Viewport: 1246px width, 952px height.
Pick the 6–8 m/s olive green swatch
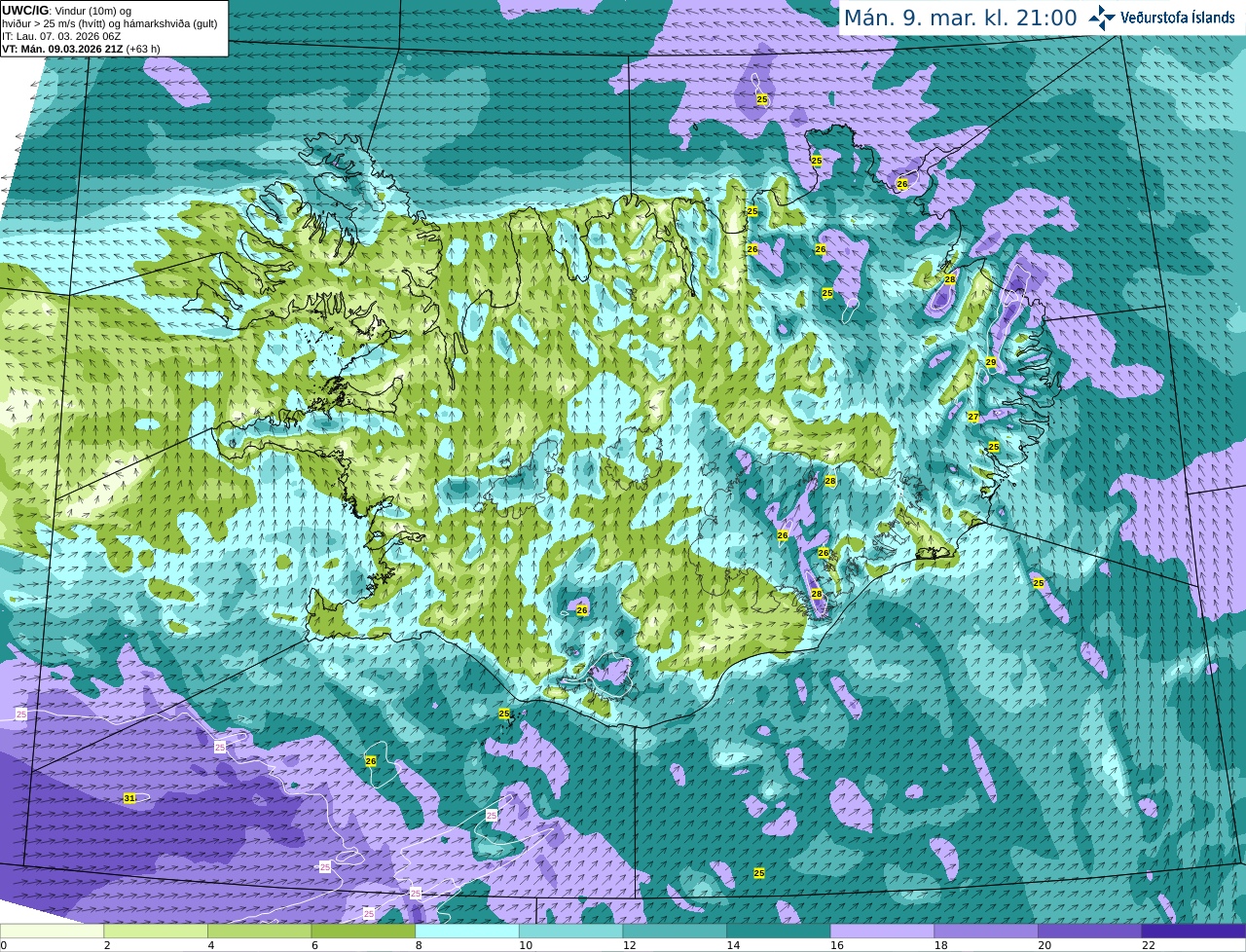(x=363, y=931)
